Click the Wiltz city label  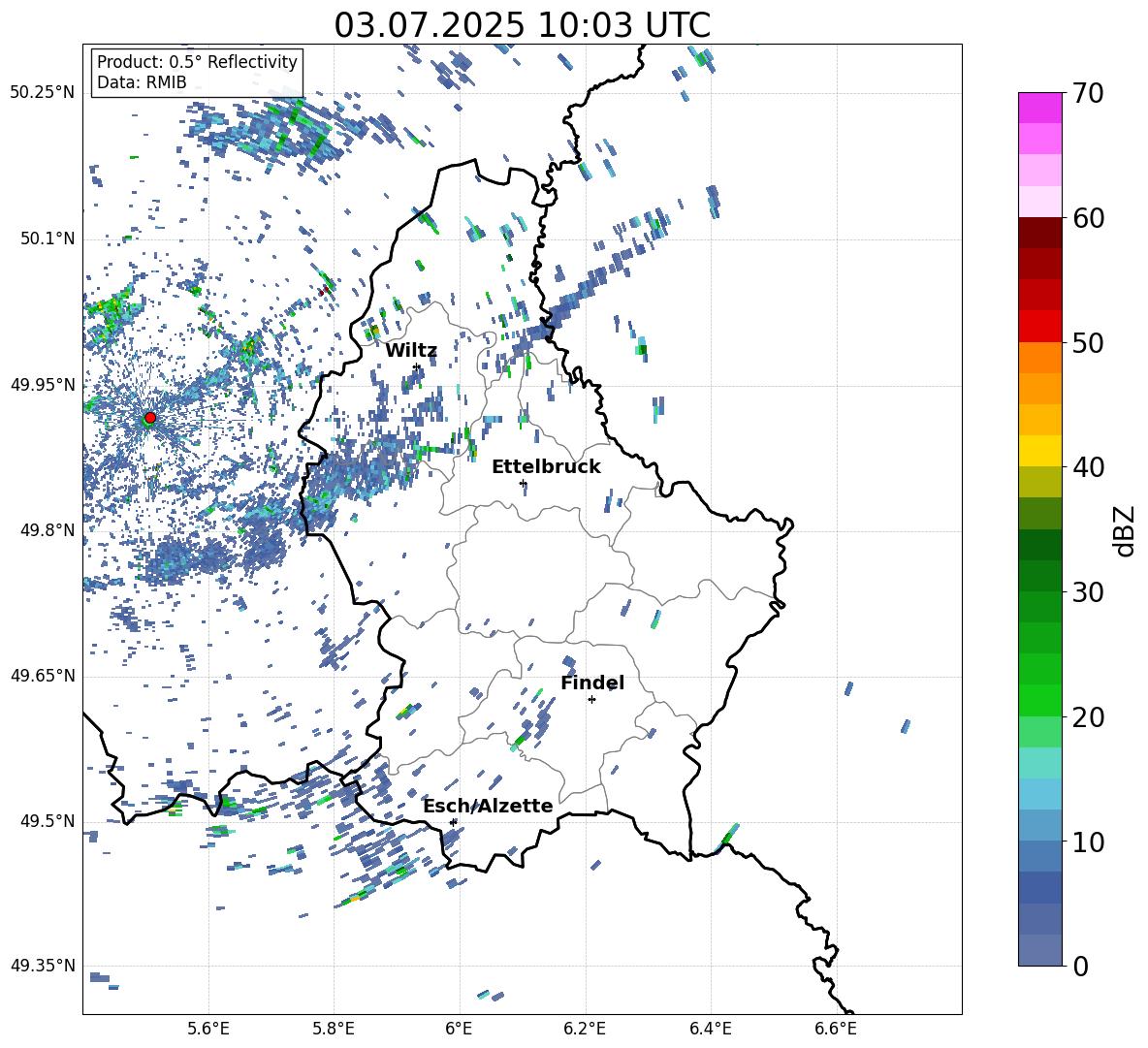[x=411, y=351]
